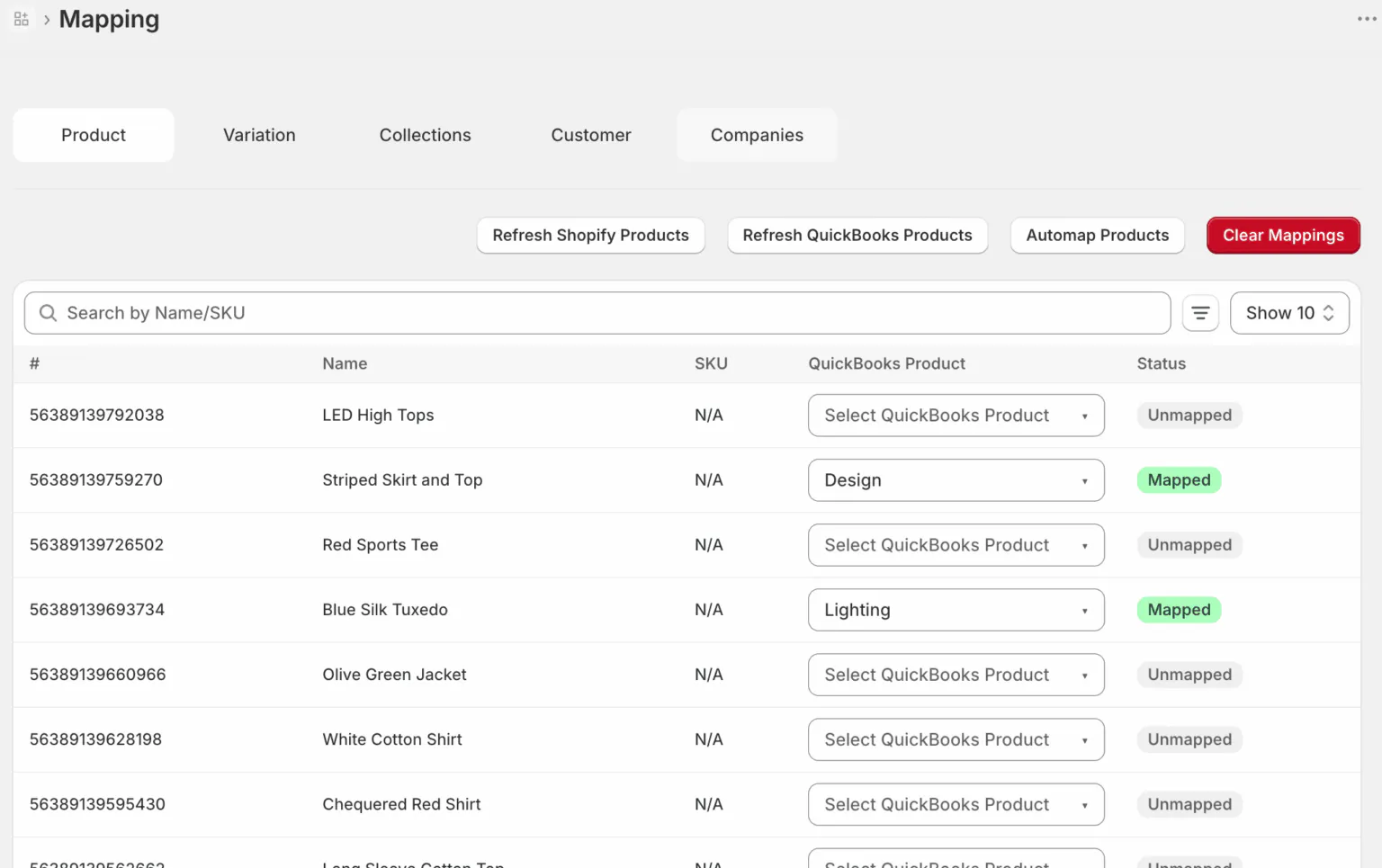Open the Show 10 rows-per-page selector
Image resolution: width=1382 pixels, height=868 pixels.
point(1289,313)
